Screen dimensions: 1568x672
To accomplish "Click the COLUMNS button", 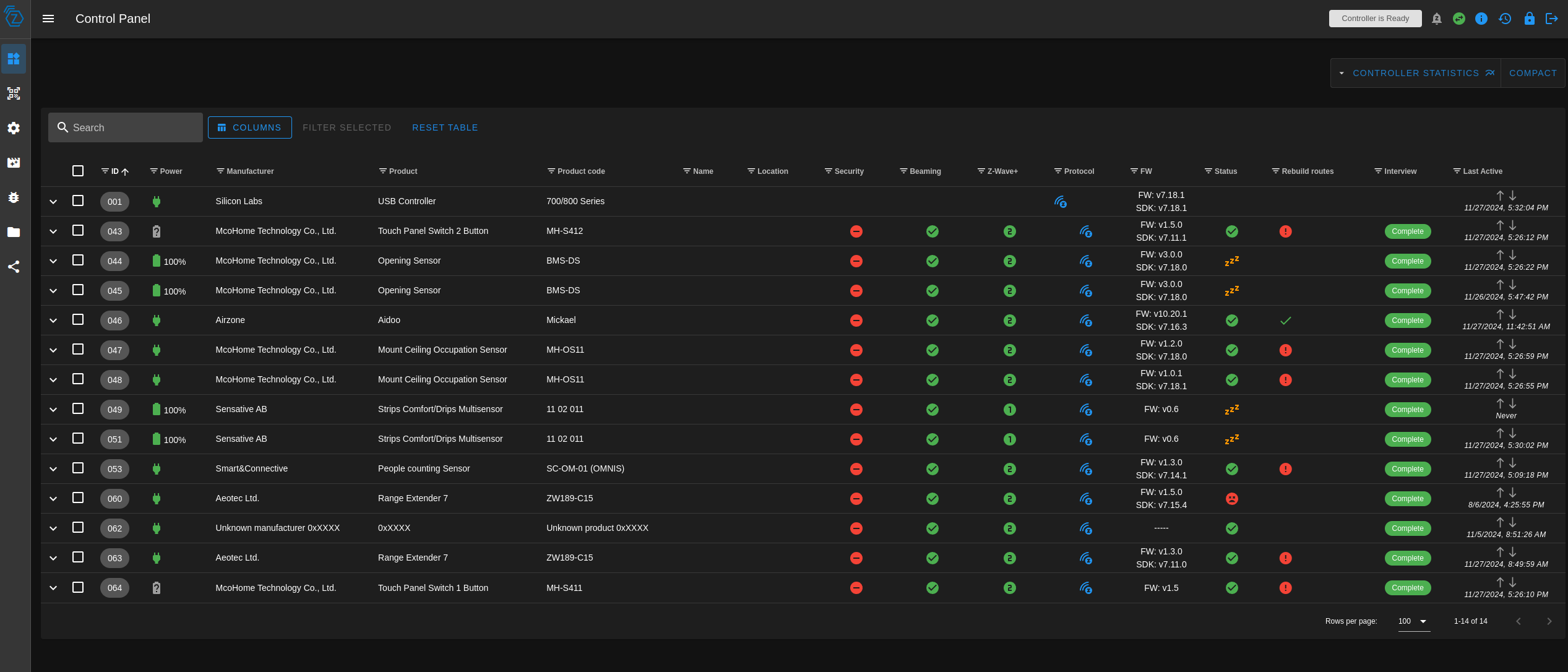I will (x=249, y=127).
